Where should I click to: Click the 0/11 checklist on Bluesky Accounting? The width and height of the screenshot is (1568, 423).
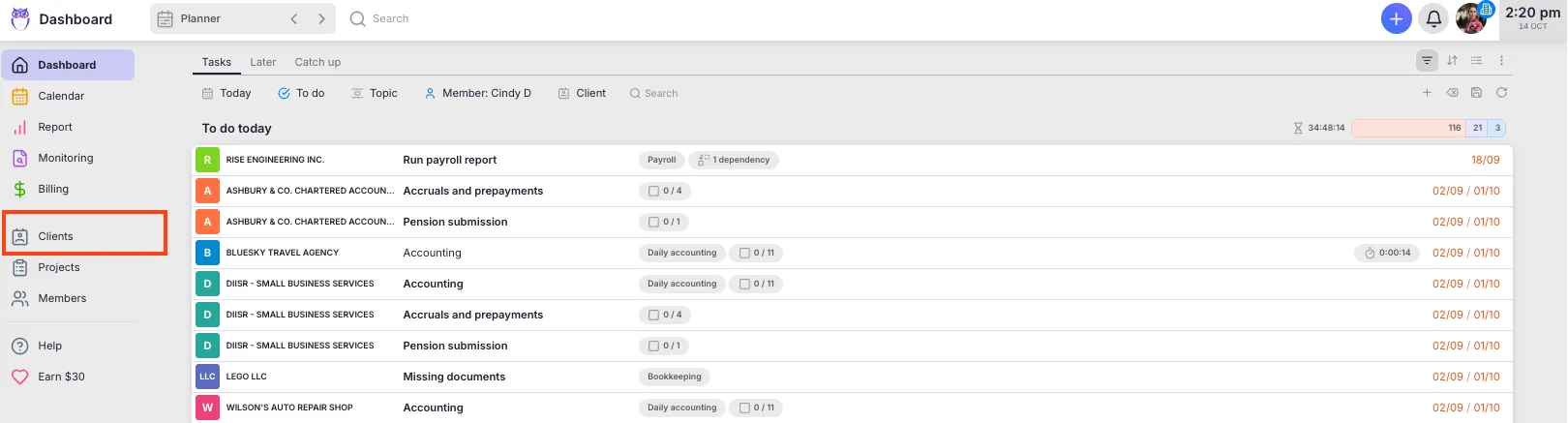(x=756, y=253)
